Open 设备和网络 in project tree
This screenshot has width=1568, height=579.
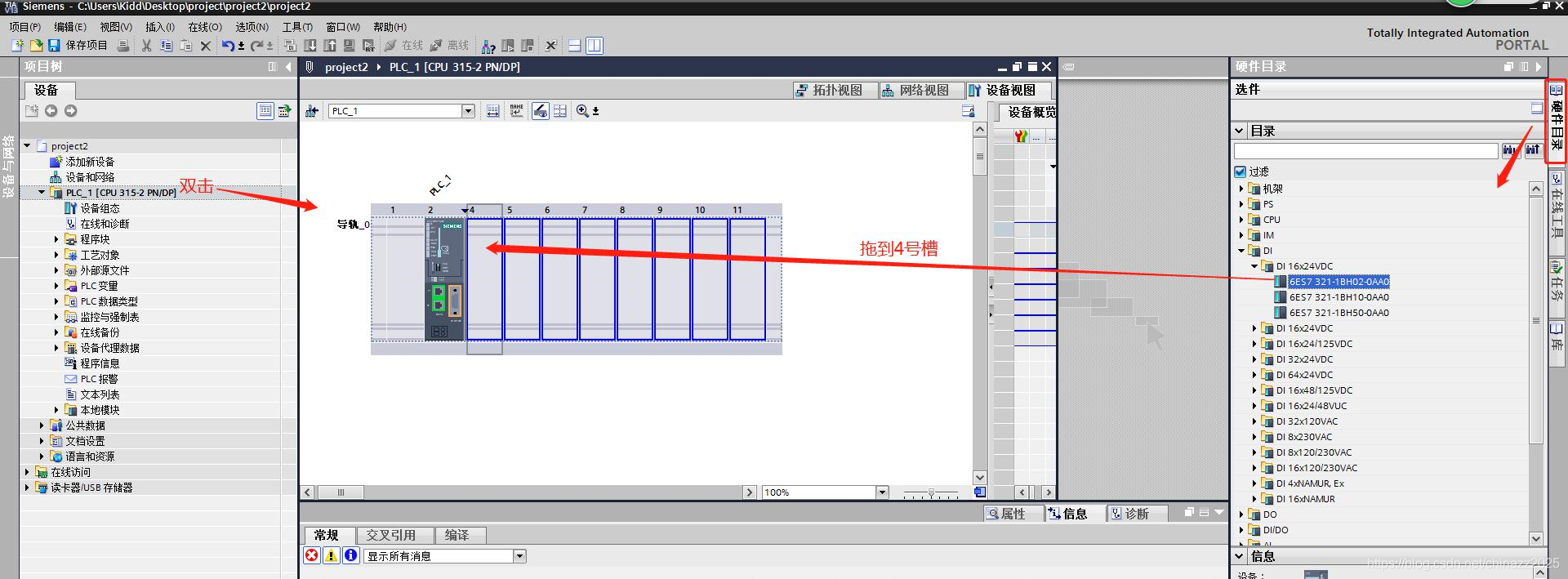tap(90, 177)
